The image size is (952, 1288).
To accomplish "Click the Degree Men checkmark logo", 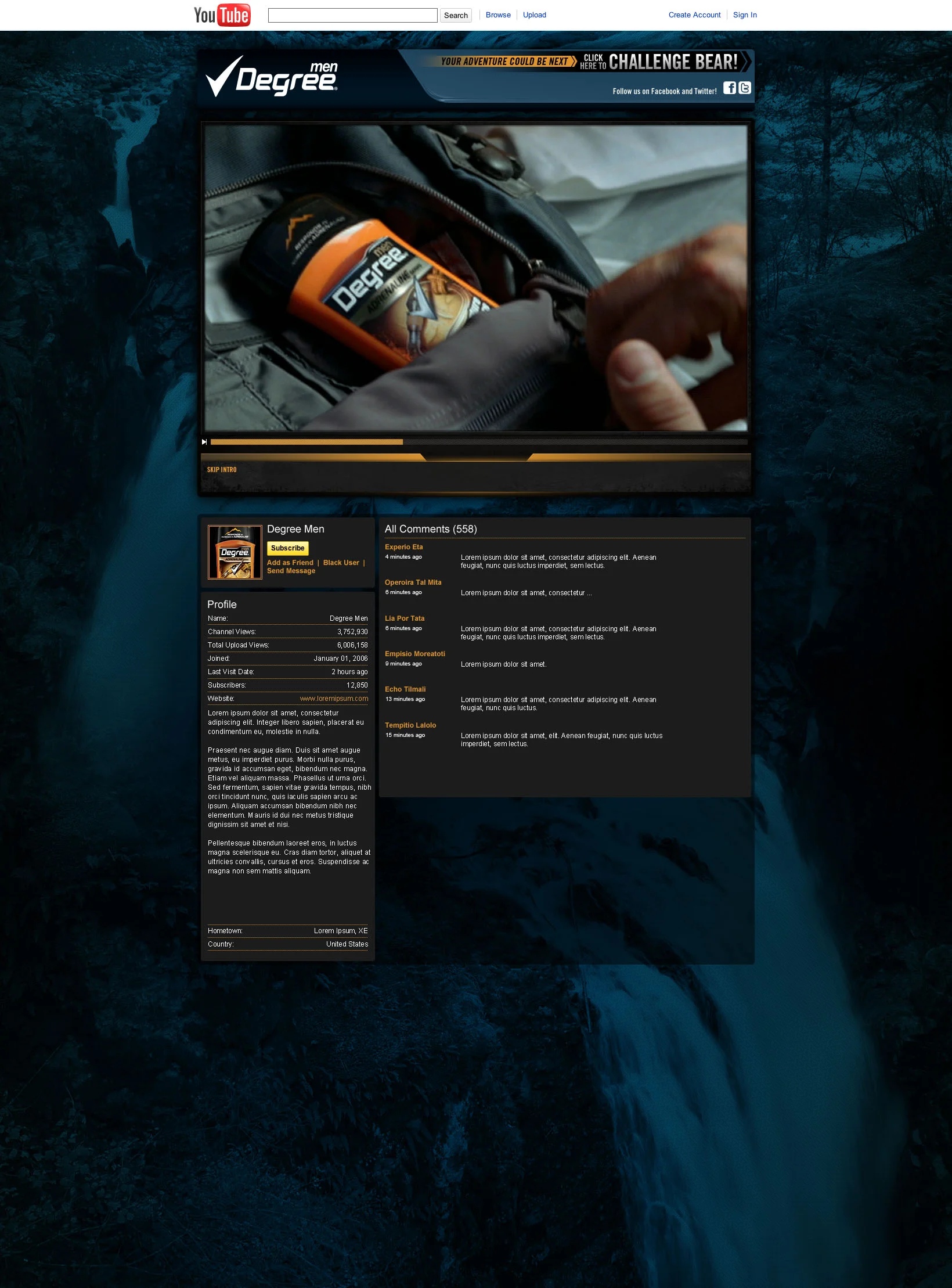I will point(272,76).
